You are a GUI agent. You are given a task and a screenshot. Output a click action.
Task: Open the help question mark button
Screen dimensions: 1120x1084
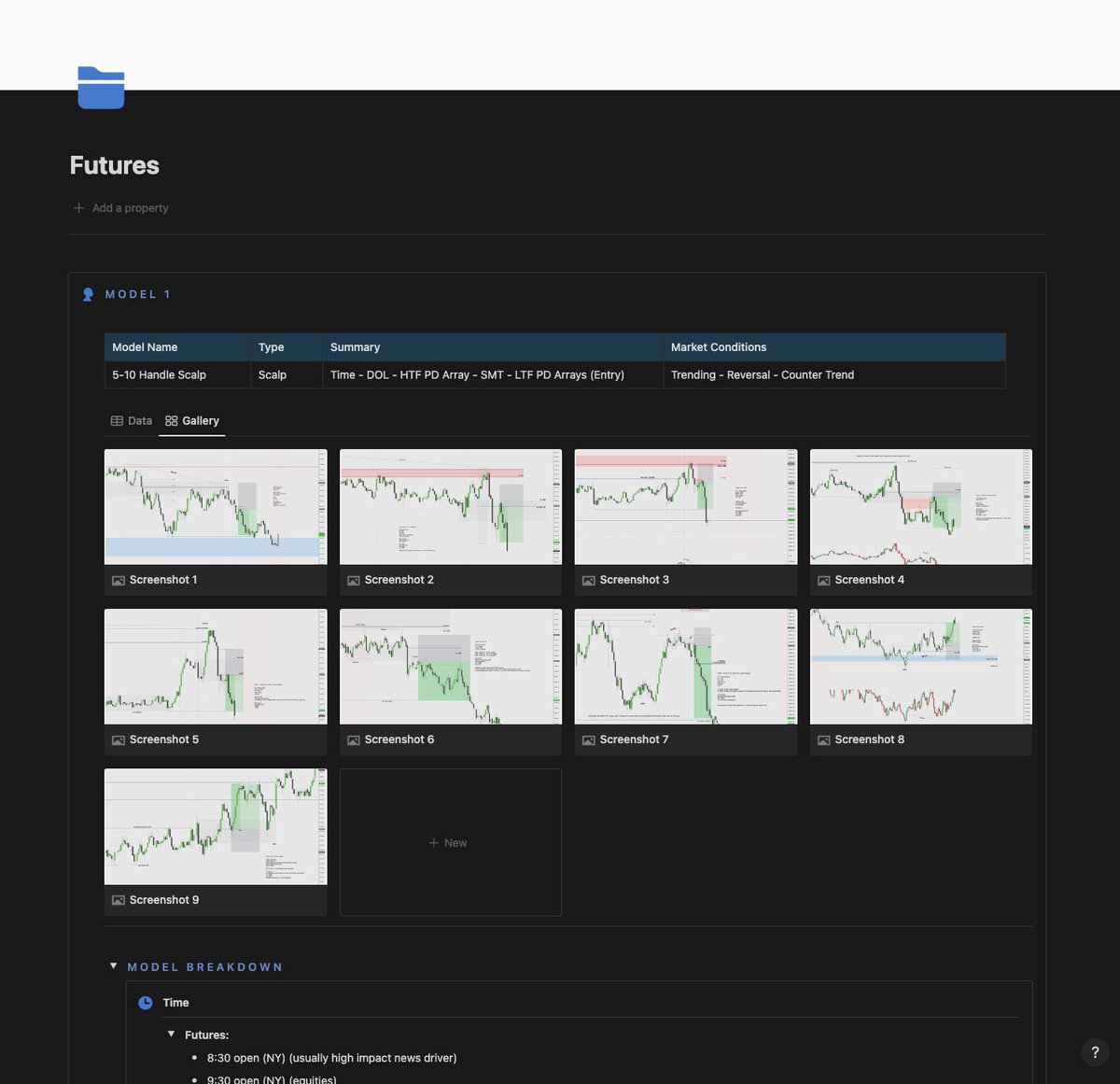pyautogui.click(x=1096, y=1051)
